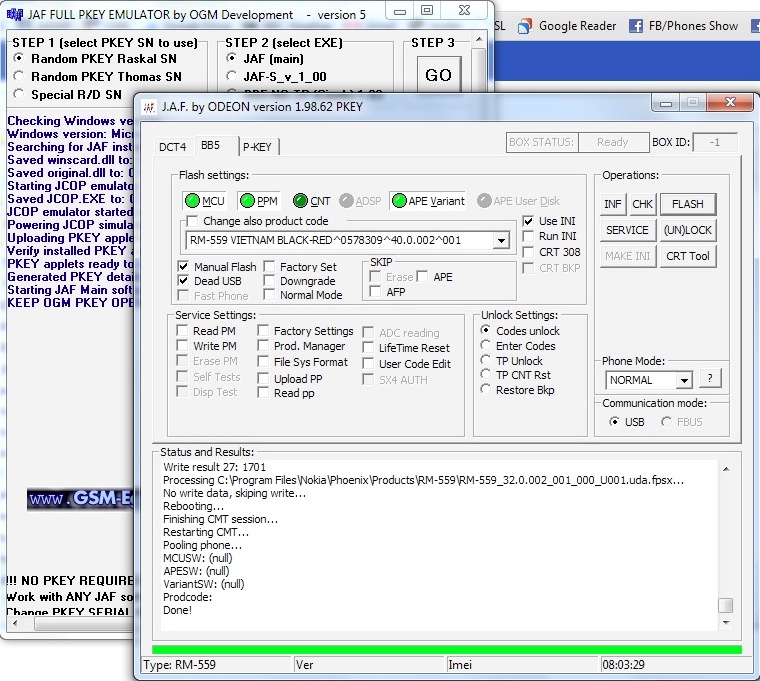This screenshot has width=760, height=681.
Task: Open the Phone Mode NORMAL dropdown
Action: 684,380
